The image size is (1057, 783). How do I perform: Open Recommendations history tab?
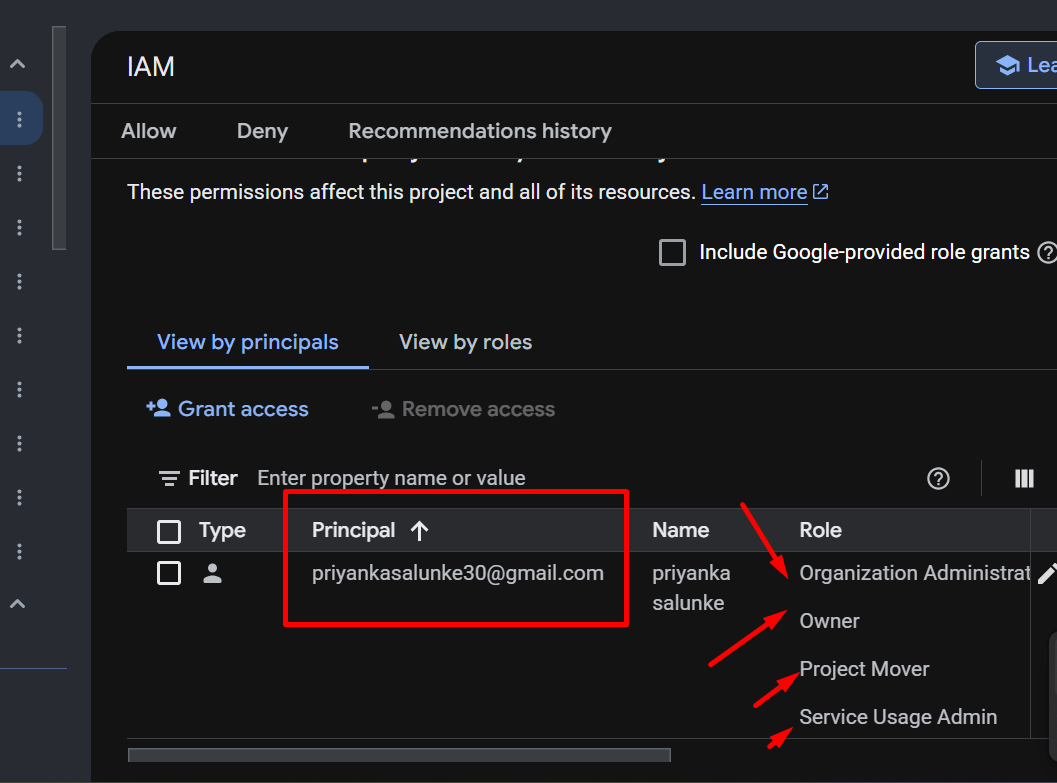[480, 131]
